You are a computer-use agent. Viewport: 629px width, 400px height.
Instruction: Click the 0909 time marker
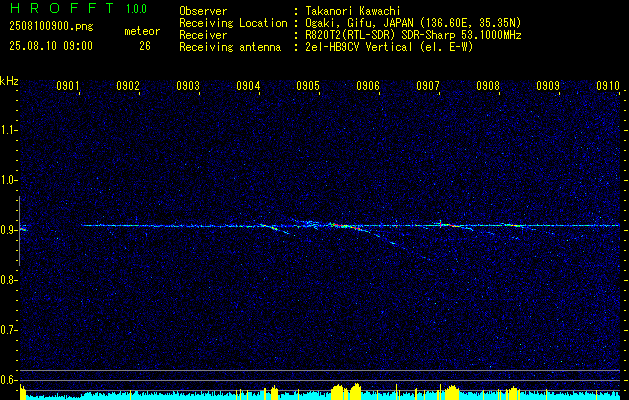point(548,85)
